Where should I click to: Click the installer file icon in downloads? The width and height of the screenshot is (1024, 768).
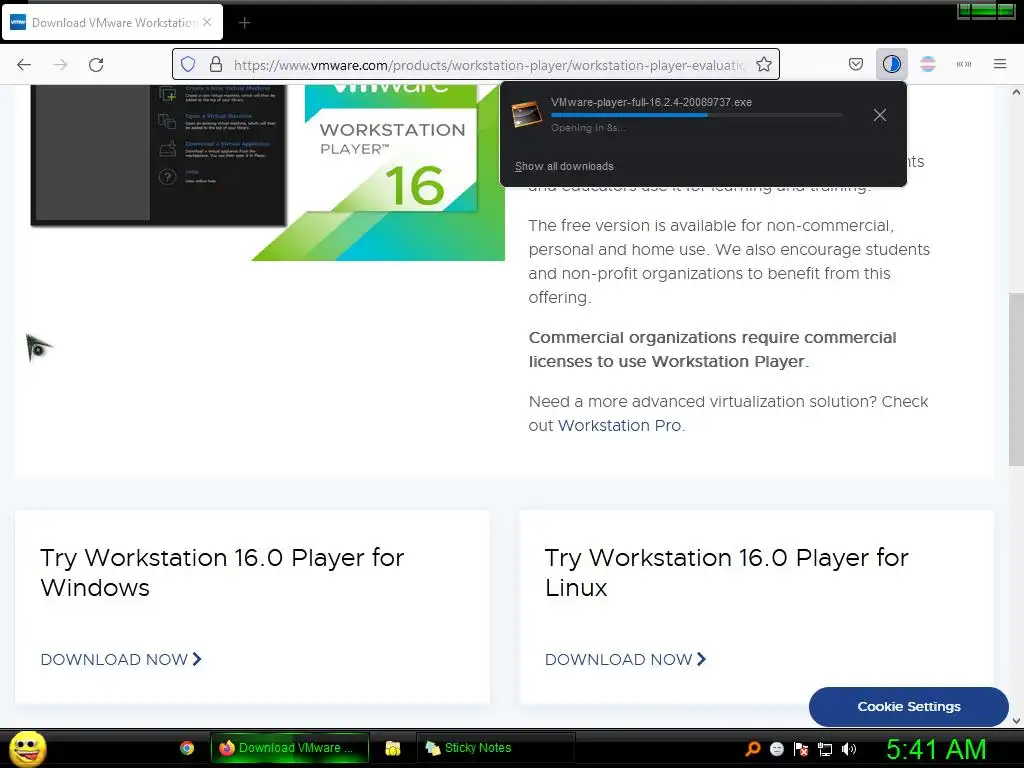[x=526, y=114]
